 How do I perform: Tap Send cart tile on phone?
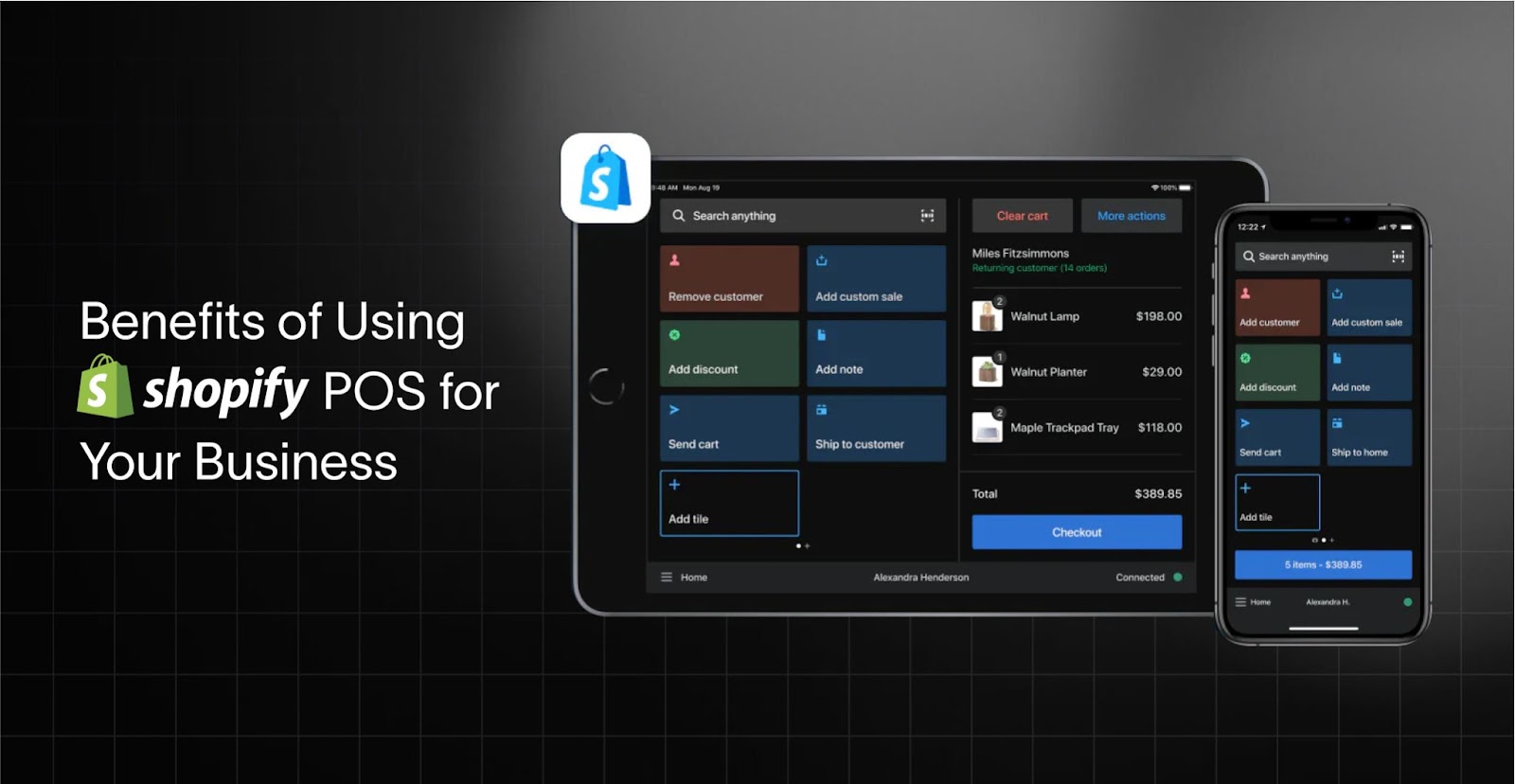(1277, 437)
